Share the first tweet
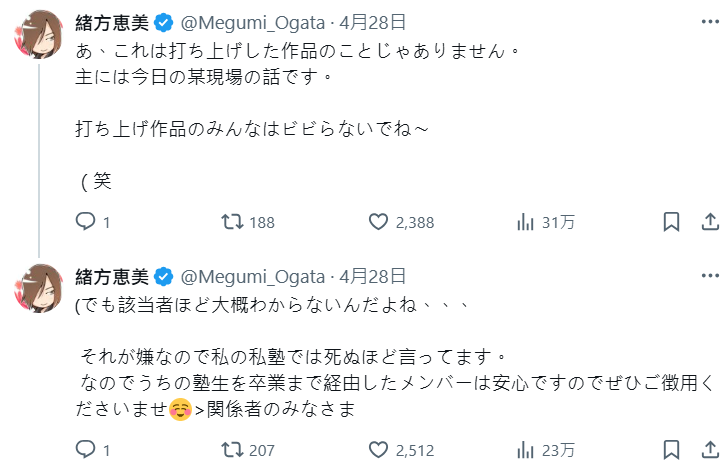 [709, 222]
